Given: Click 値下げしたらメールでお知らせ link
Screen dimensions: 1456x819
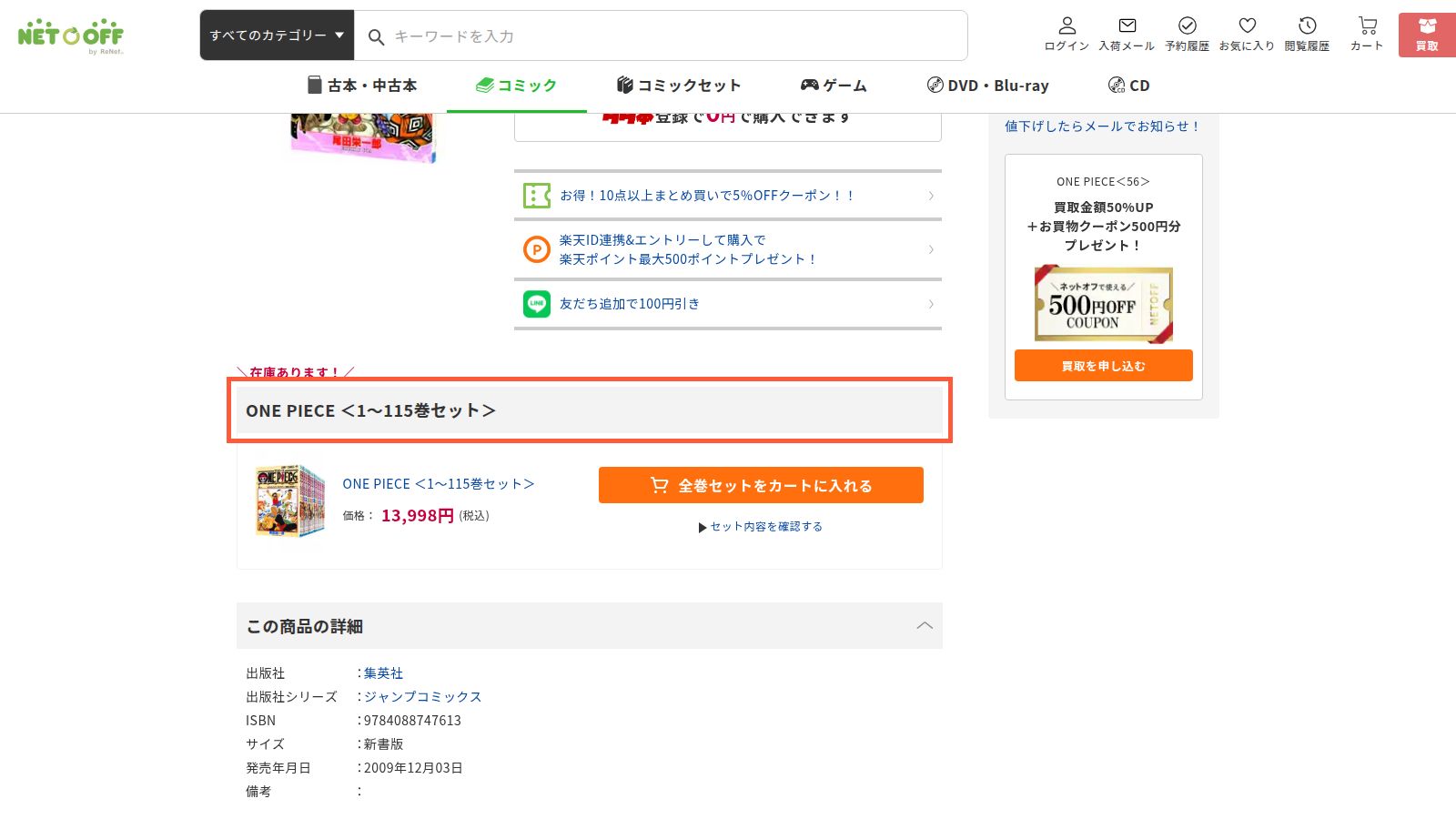Looking at the screenshot, I should click(1103, 126).
